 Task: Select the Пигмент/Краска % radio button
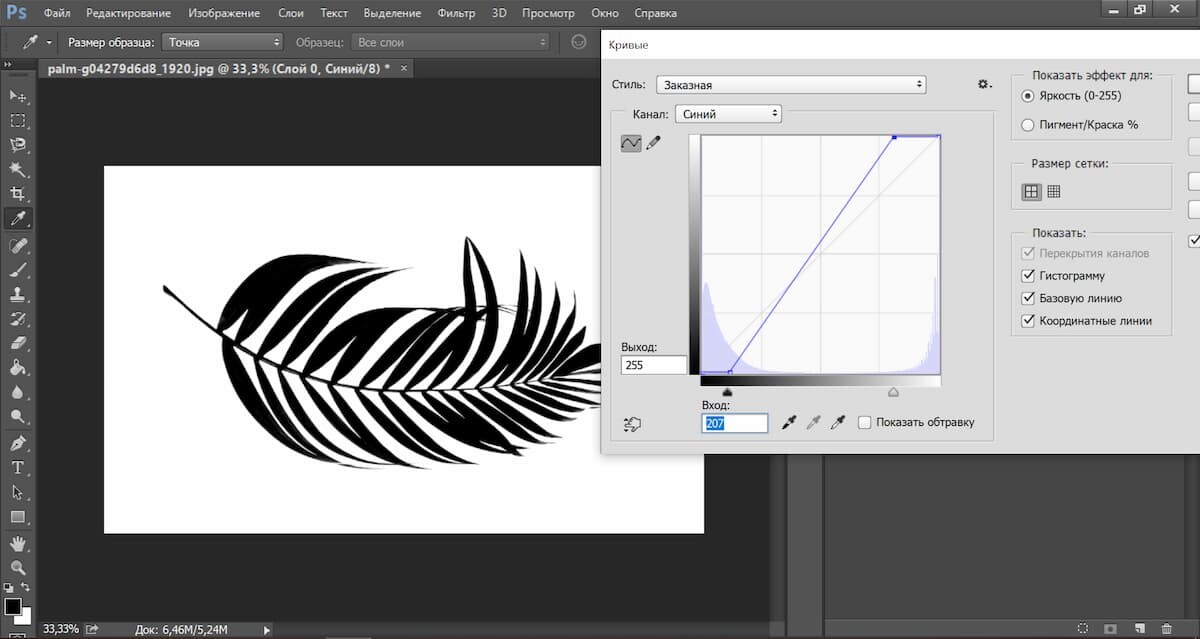[1028, 125]
